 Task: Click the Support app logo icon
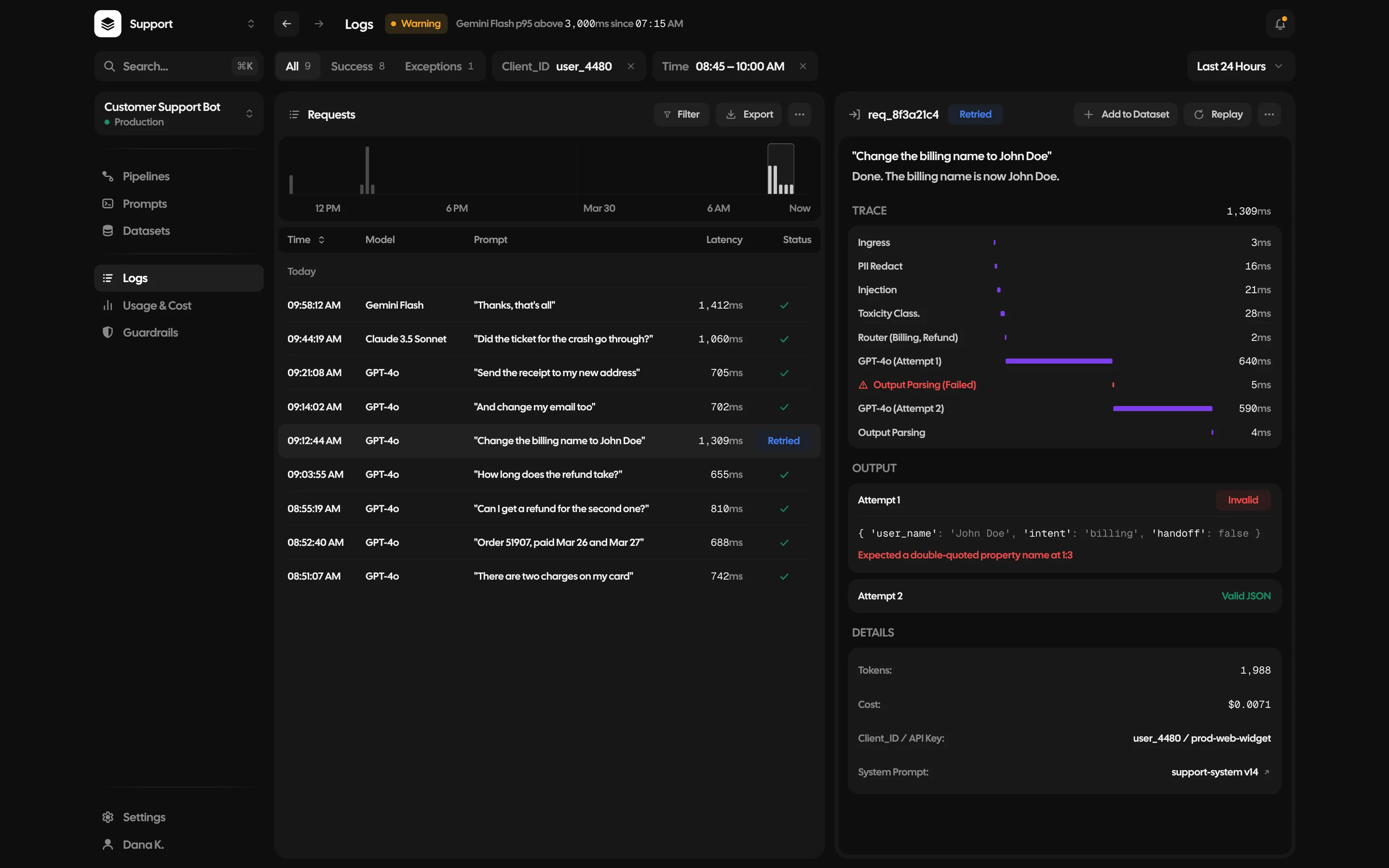(x=108, y=24)
